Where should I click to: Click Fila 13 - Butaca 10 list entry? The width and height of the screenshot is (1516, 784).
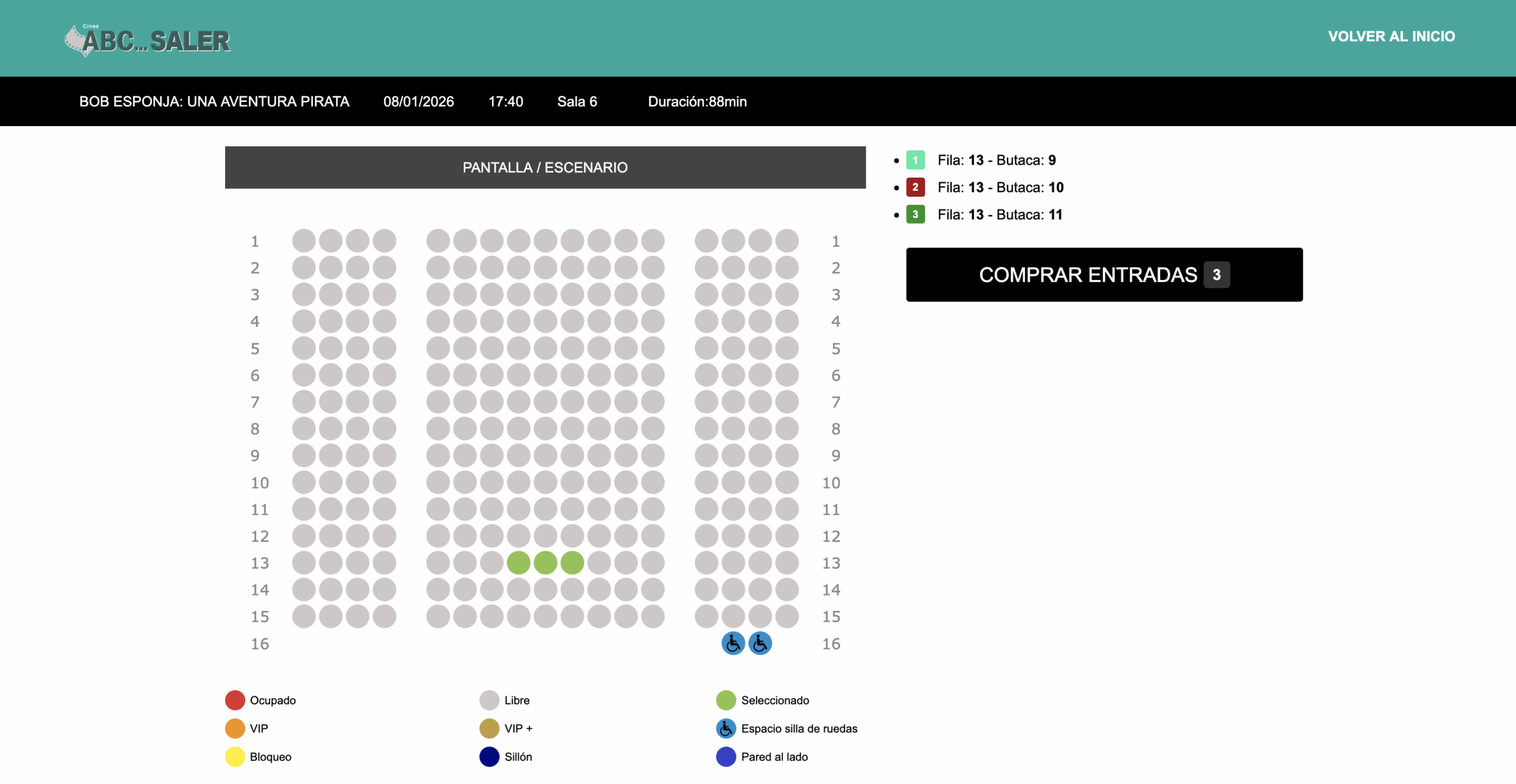click(x=1000, y=187)
